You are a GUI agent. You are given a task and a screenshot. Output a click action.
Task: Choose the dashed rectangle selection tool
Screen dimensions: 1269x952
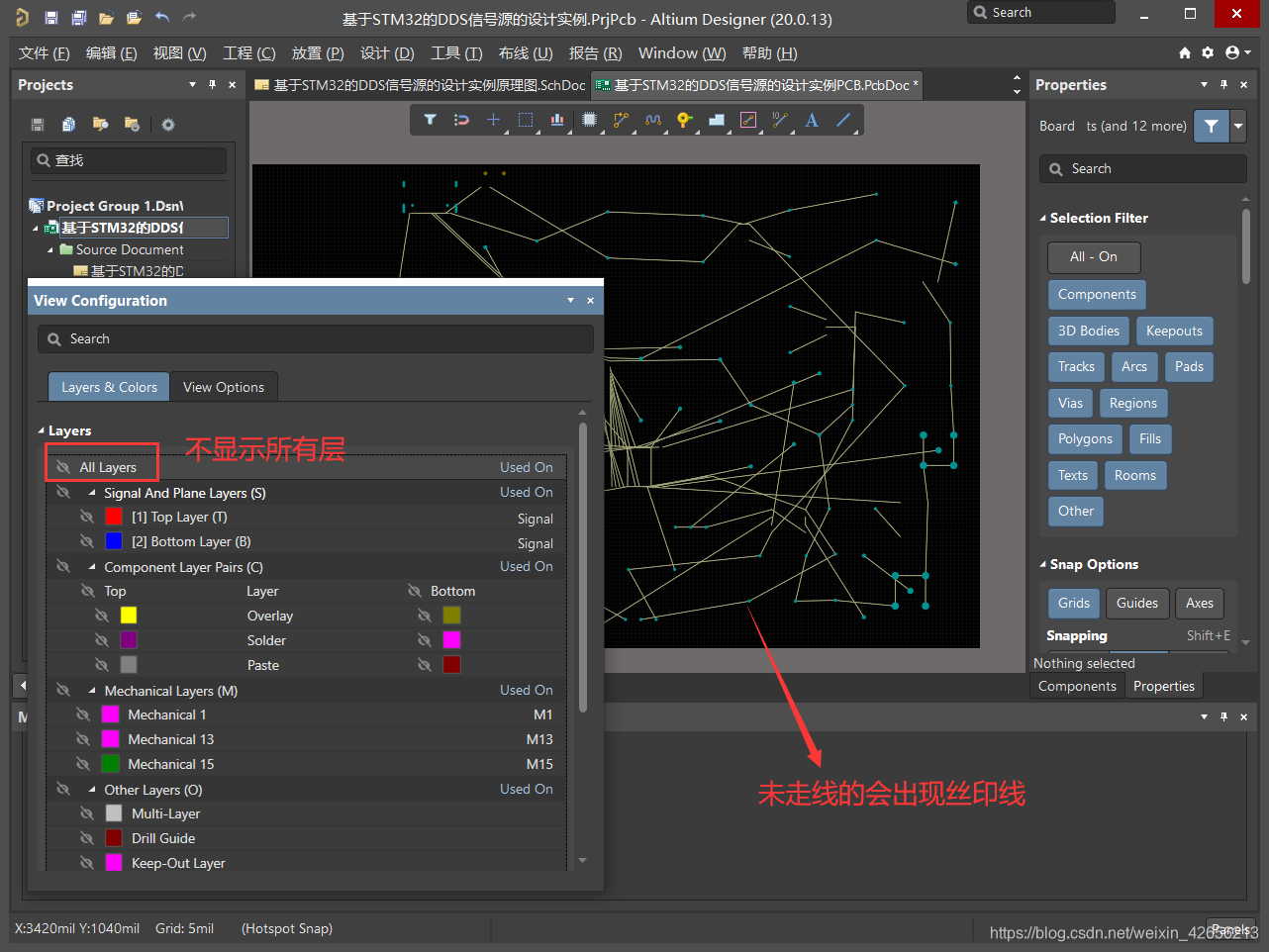pos(526,120)
